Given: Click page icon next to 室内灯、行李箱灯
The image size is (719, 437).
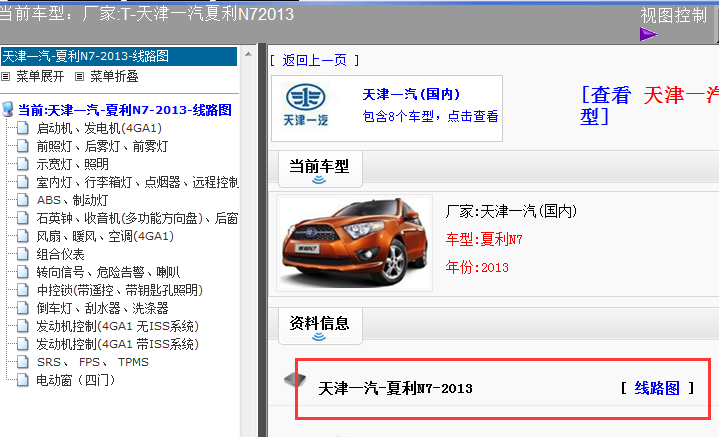Looking at the screenshot, I should pyautogui.click(x=22, y=182).
